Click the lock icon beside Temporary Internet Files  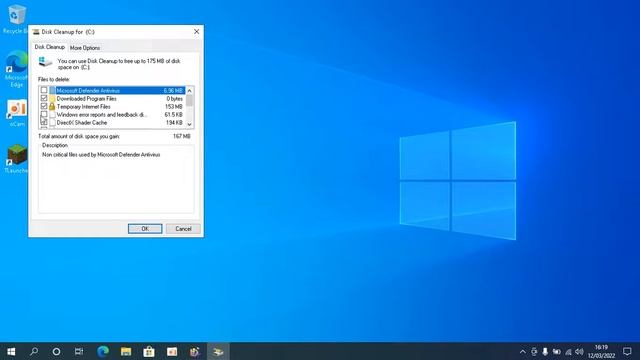pos(52,106)
